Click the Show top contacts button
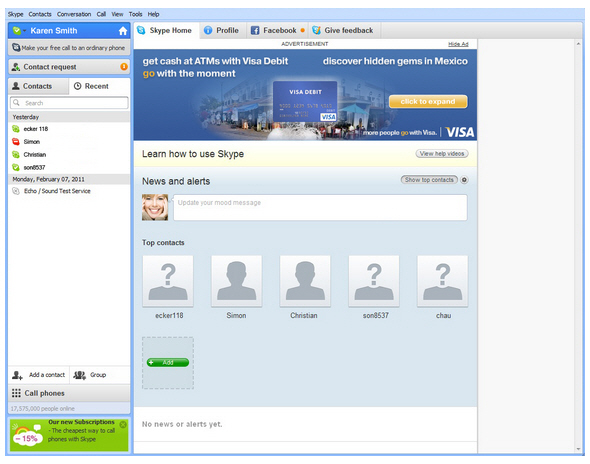The width and height of the screenshot is (590, 464). pyautogui.click(x=429, y=180)
